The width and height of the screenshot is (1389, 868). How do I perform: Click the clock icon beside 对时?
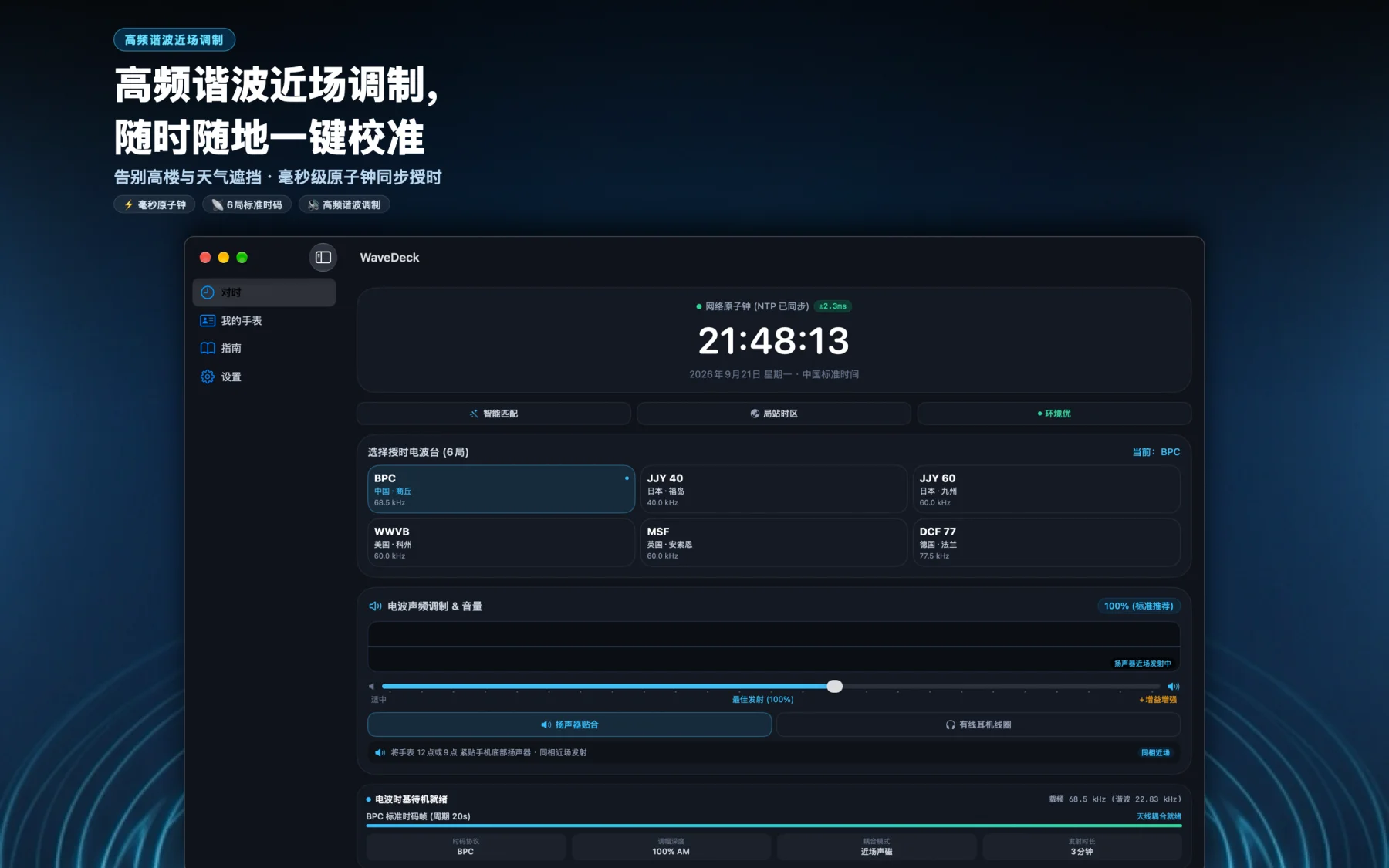click(x=208, y=292)
